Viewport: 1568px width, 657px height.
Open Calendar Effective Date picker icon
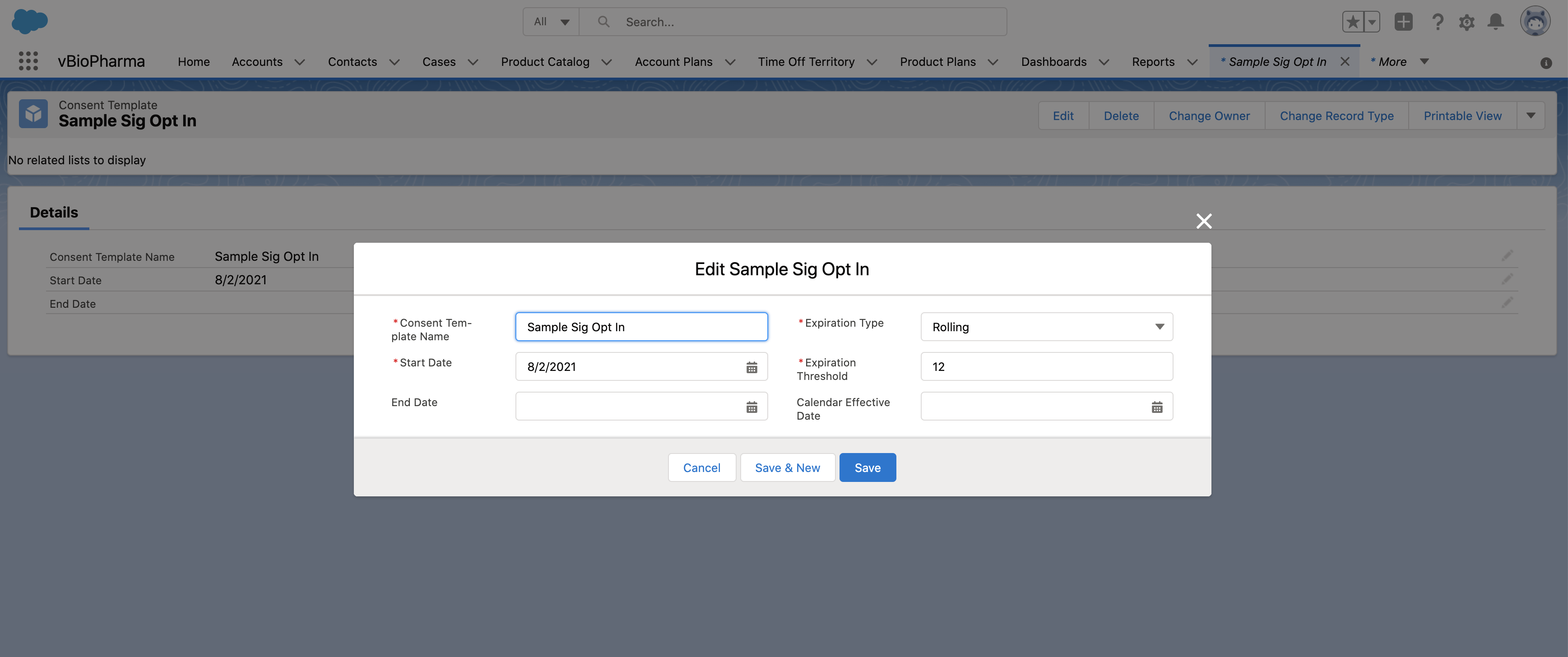[x=1156, y=407]
